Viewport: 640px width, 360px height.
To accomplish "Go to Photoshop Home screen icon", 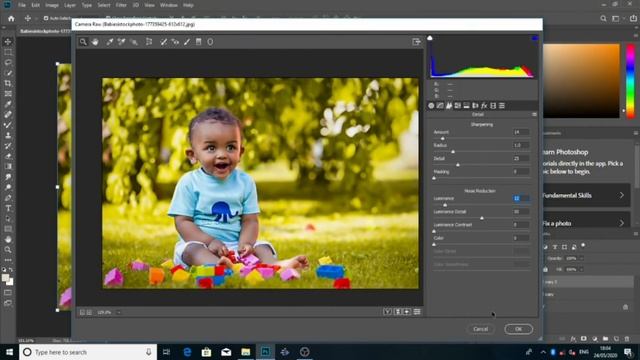I will pos(11,18).
